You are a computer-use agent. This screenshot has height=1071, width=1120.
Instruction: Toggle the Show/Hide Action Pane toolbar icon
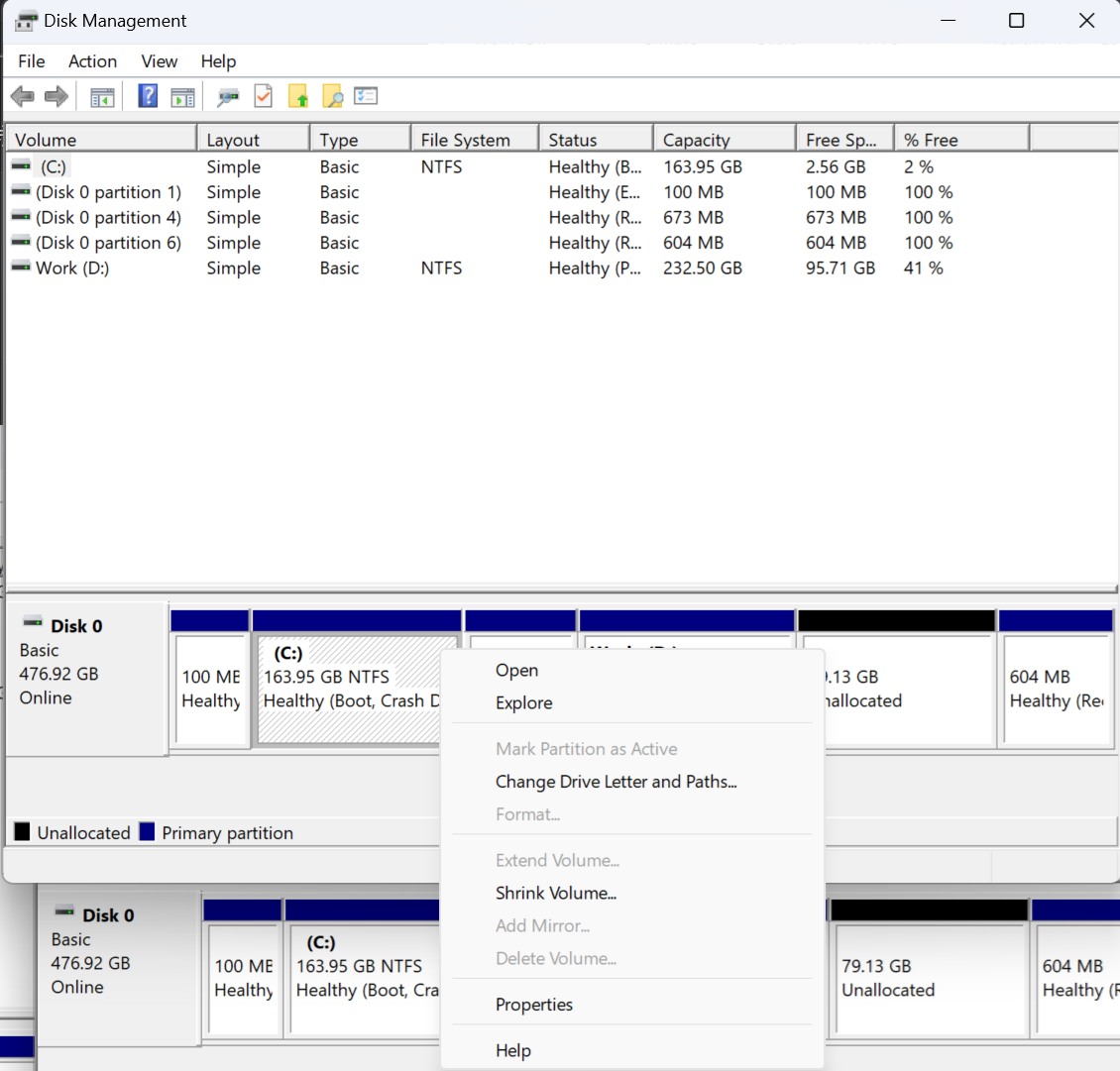coord(182,96)
